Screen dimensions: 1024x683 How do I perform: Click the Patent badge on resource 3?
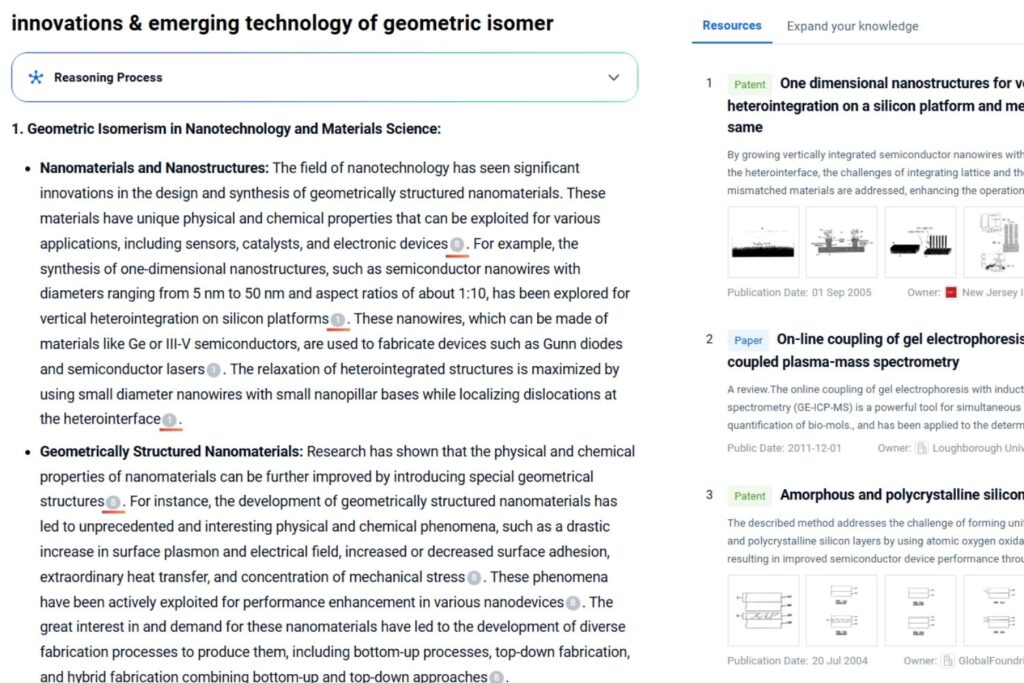click(x=749, y=496)
